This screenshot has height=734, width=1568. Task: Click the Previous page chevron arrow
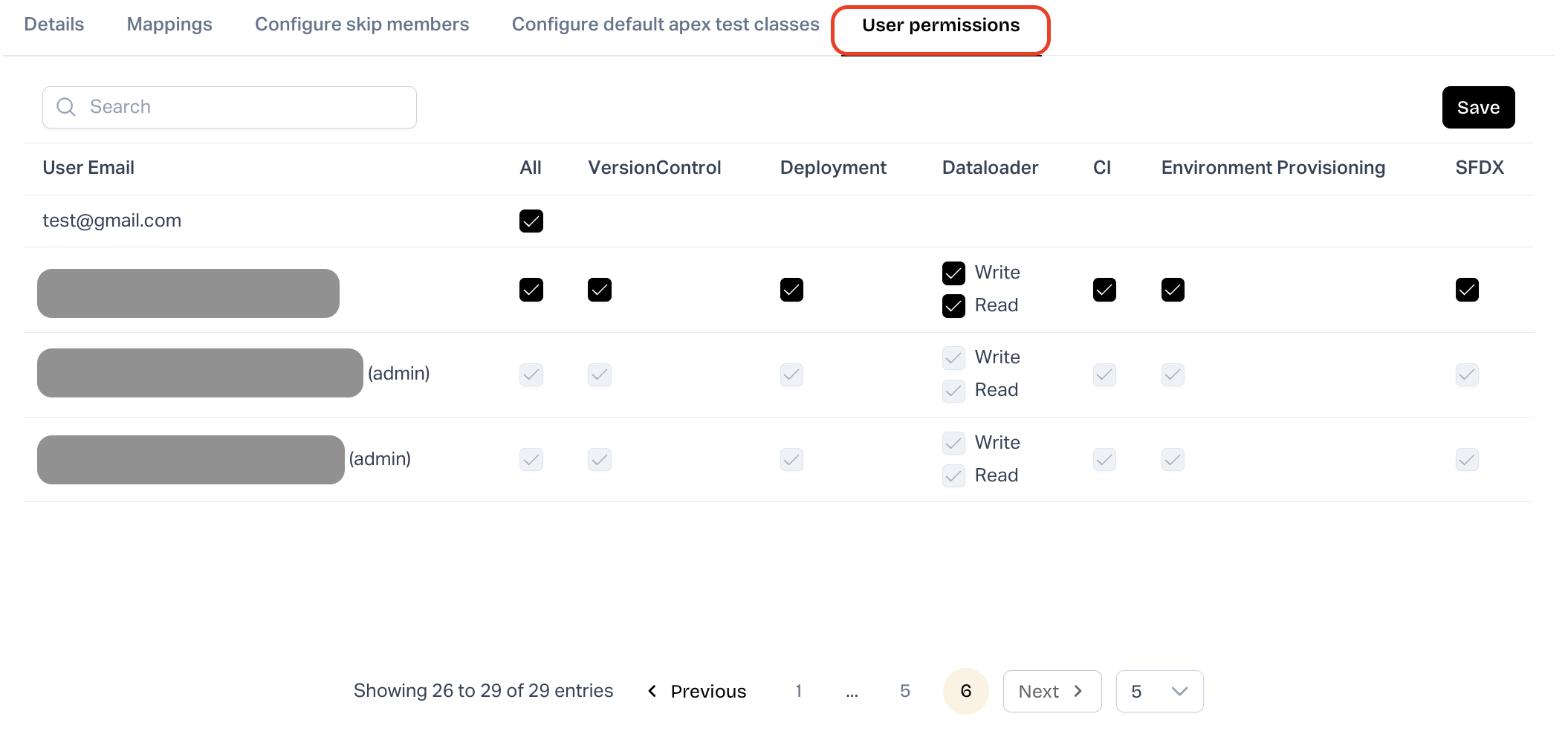(x=652, y=691)
